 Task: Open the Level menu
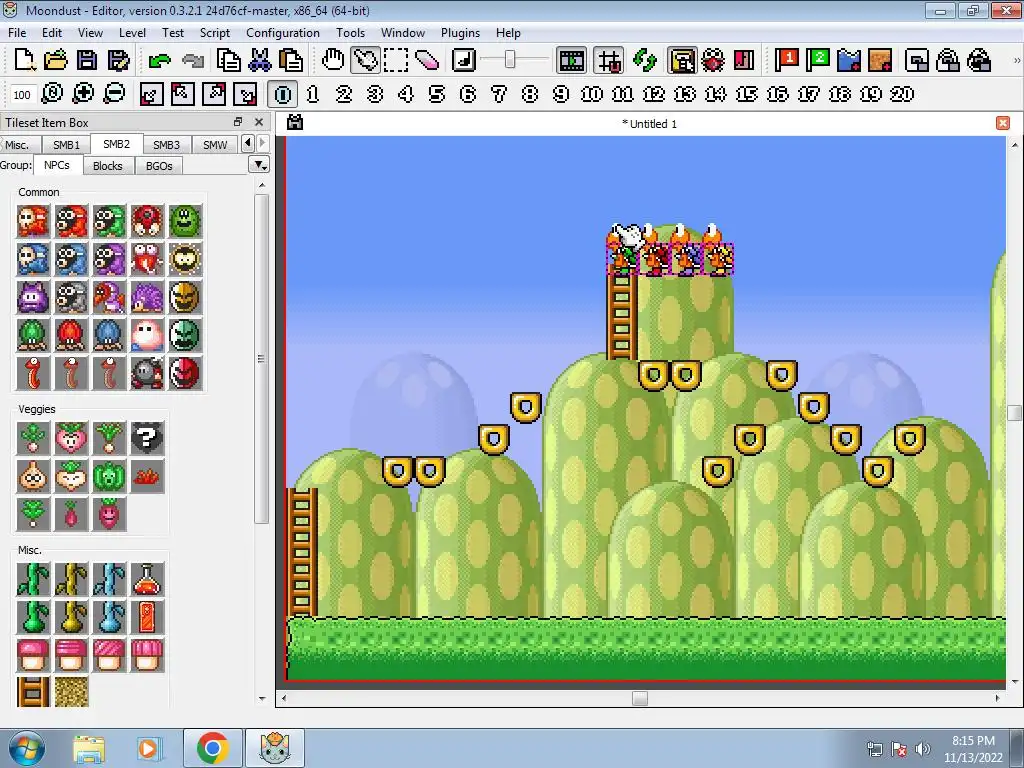click(x=132, y=33)
